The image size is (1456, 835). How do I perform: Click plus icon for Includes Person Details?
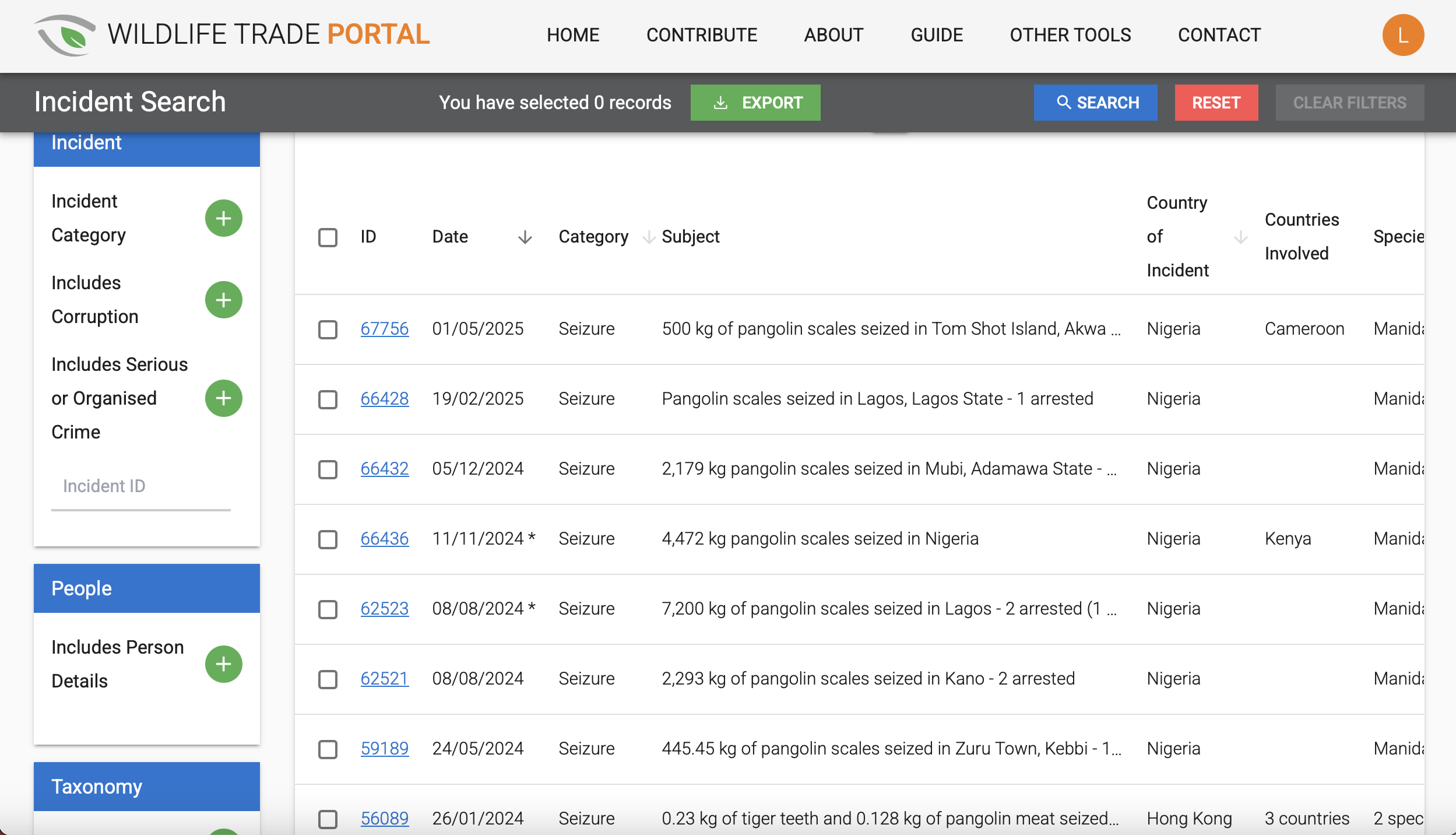(x=223, y=664)
